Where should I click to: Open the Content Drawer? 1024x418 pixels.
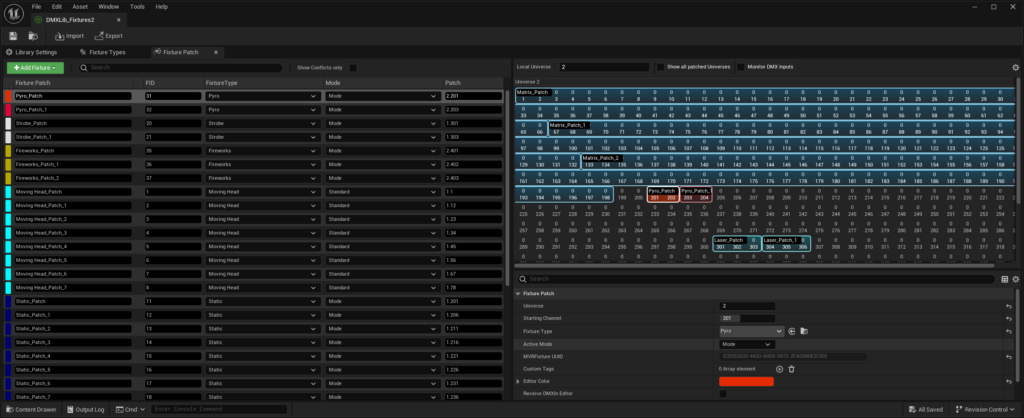click(x=31, y=410)
